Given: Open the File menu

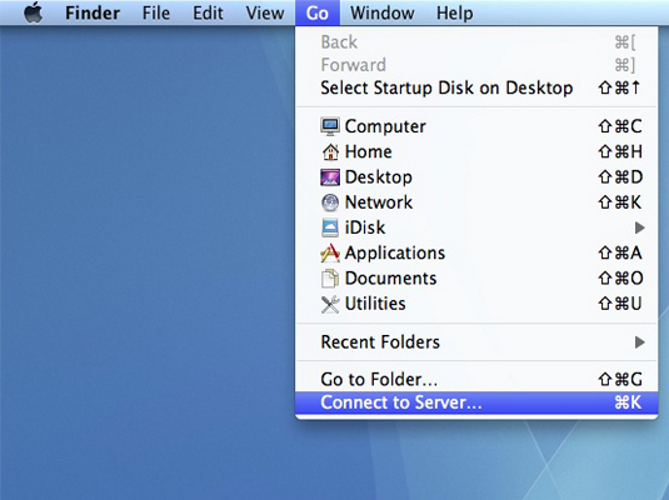Looking at the screenshot, I should coord(156,13).
